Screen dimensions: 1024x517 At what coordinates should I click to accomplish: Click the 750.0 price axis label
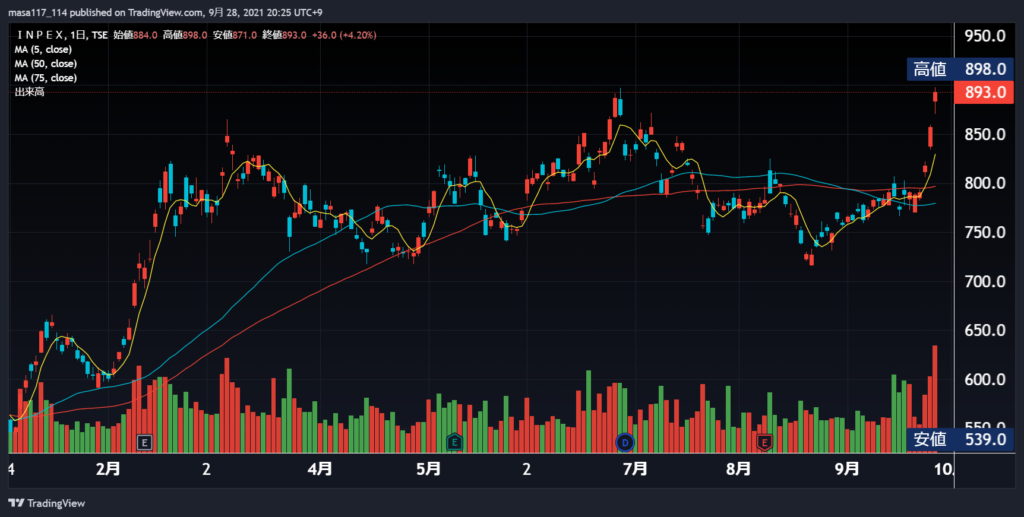pos(985,232)
